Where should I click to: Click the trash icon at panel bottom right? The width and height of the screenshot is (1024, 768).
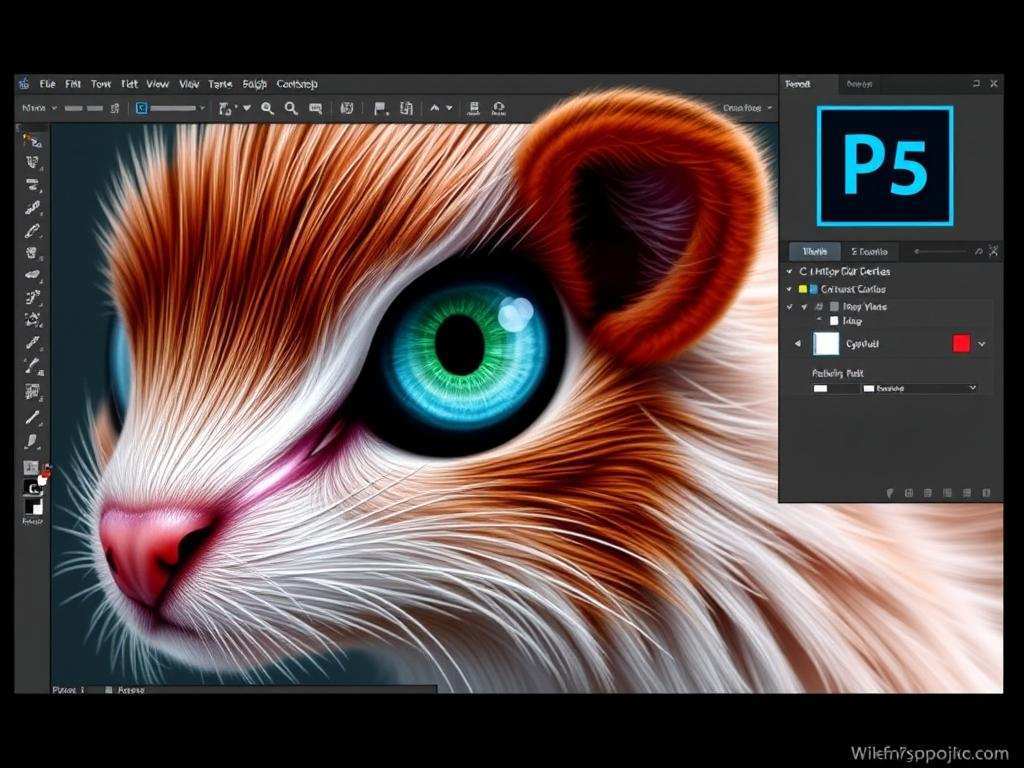[986, 493]
